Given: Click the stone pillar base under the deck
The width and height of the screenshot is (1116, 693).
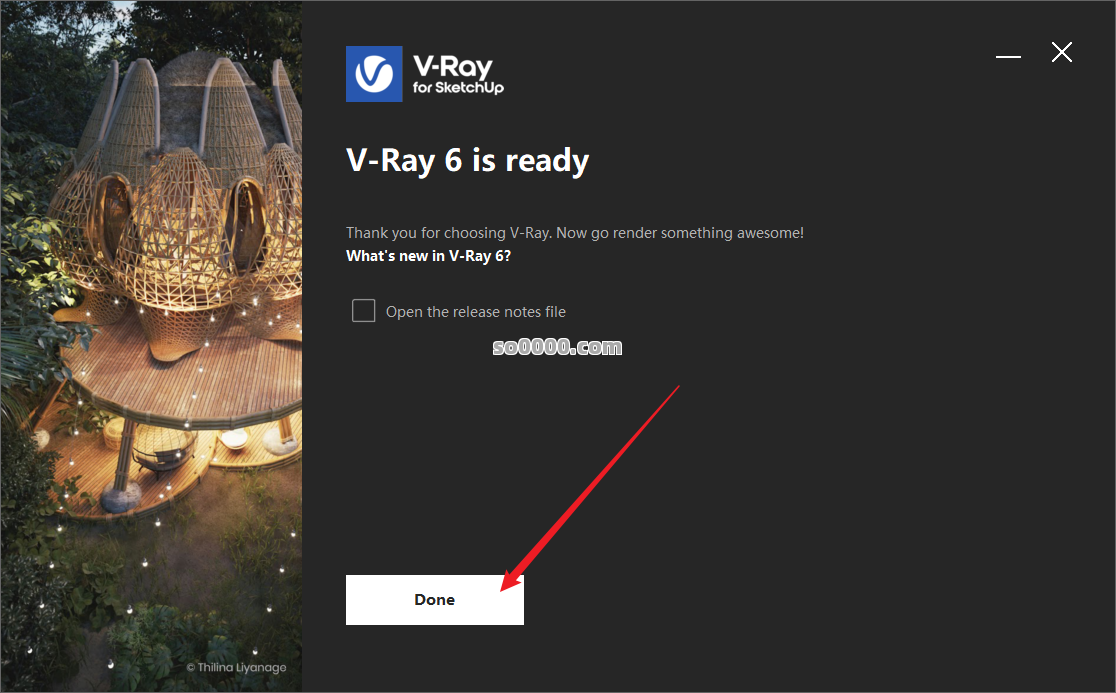Looking at the screenshot, I should (120, 495).
